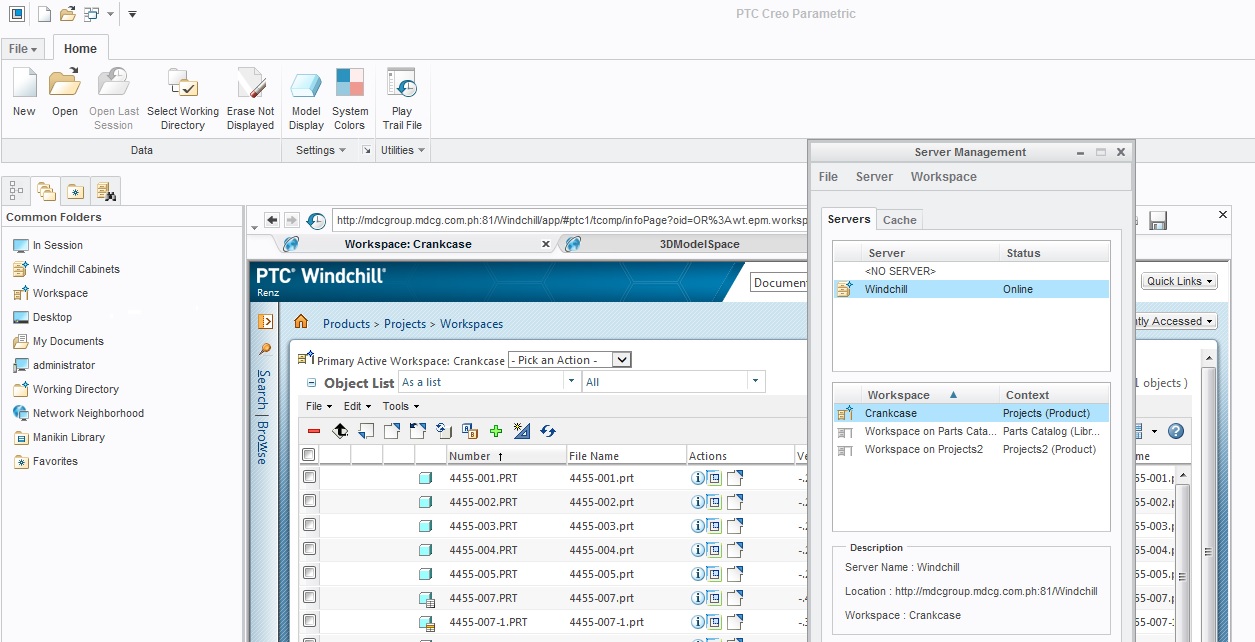
Task: Switch to the 3DModelSpace browser tab
Action: click(x=699, y=244)
